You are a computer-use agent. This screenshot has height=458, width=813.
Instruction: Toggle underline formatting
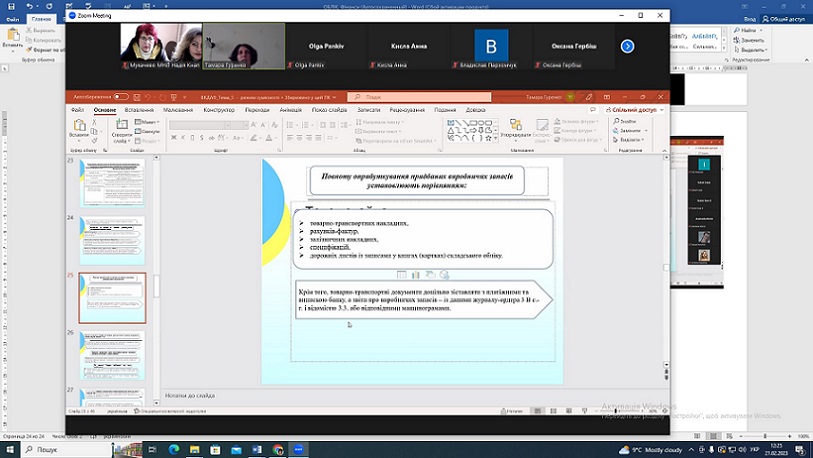pyautogui.click(x=192, y=138)
